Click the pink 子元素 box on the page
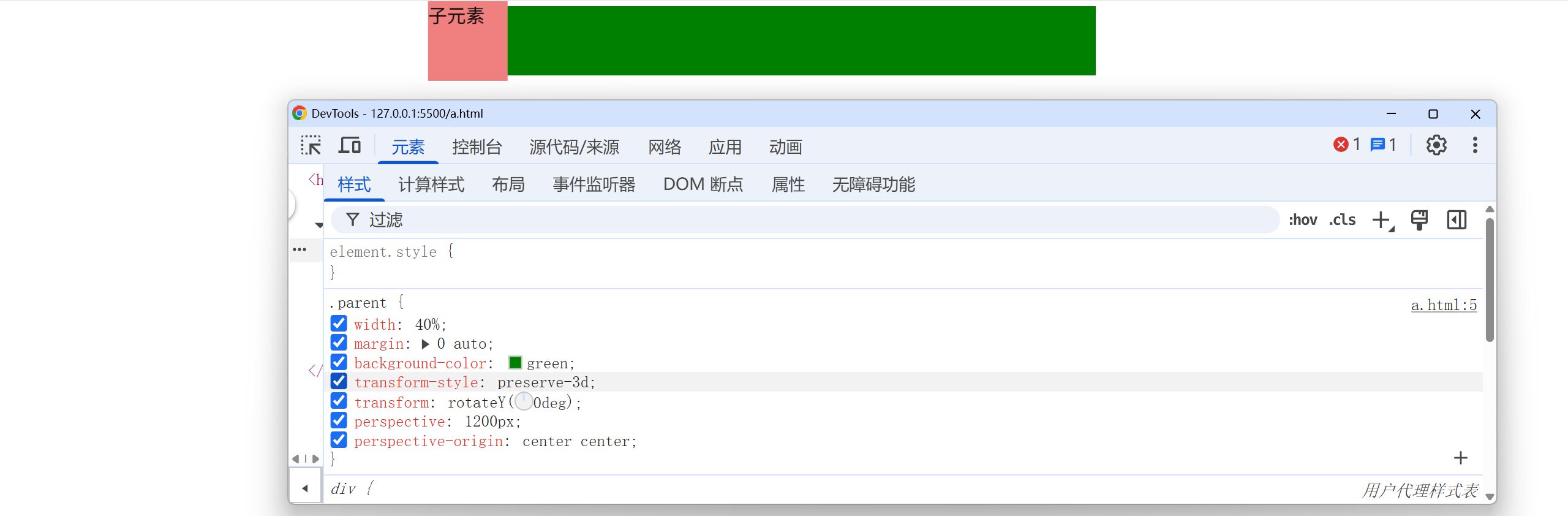The width and height of the screenshot is (1568, 516). pos(467,41)
